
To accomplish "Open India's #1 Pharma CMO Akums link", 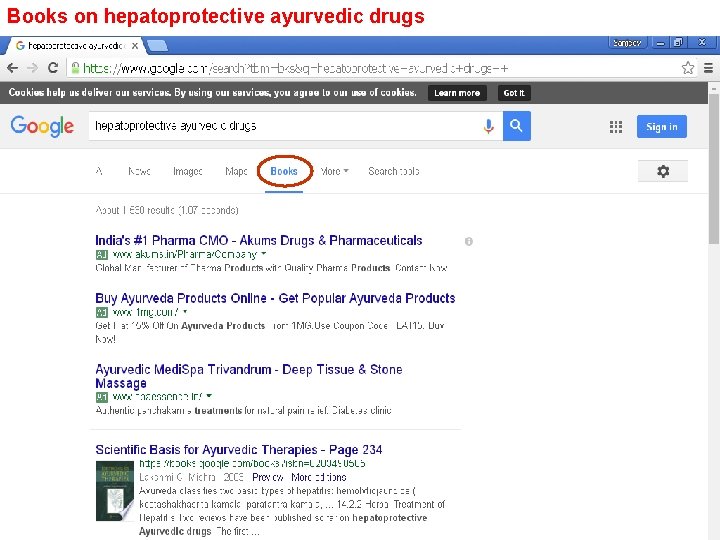I will (x=259, y=240).
